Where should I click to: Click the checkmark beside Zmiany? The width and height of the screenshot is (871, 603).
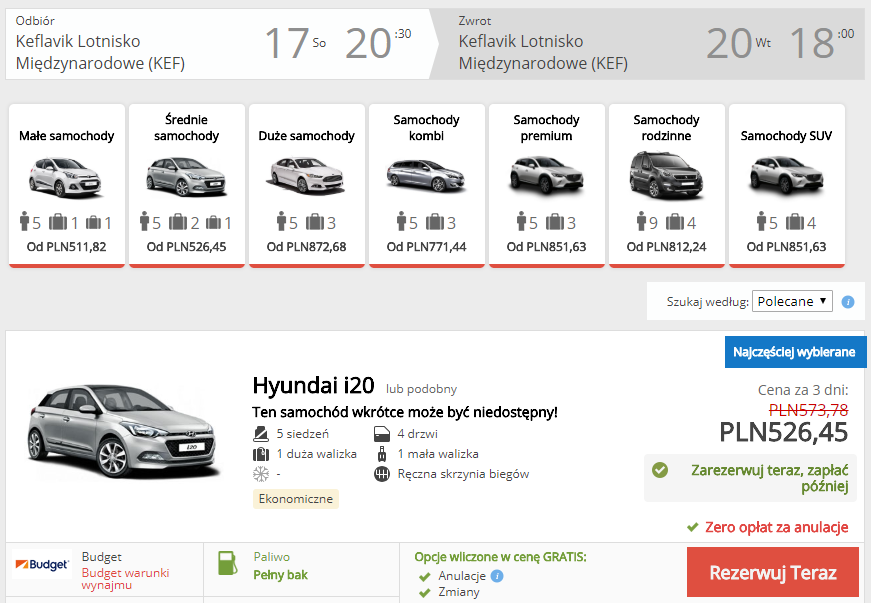tap(425, 593)
